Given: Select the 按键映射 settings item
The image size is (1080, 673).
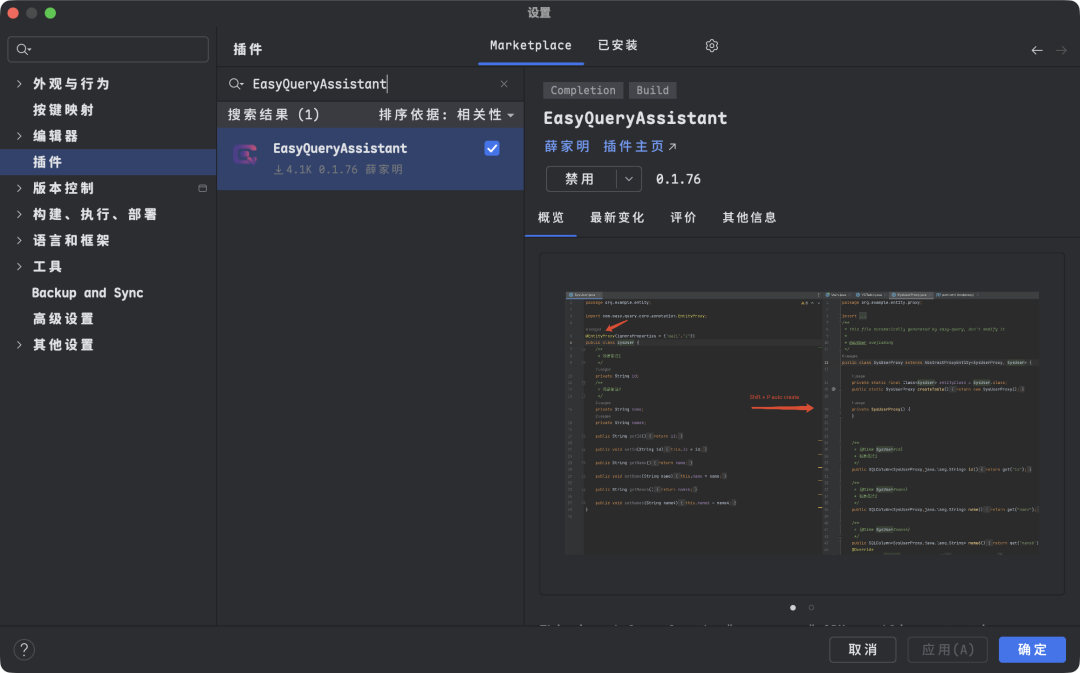Looking at the screenshot, I should click(63, 110).
